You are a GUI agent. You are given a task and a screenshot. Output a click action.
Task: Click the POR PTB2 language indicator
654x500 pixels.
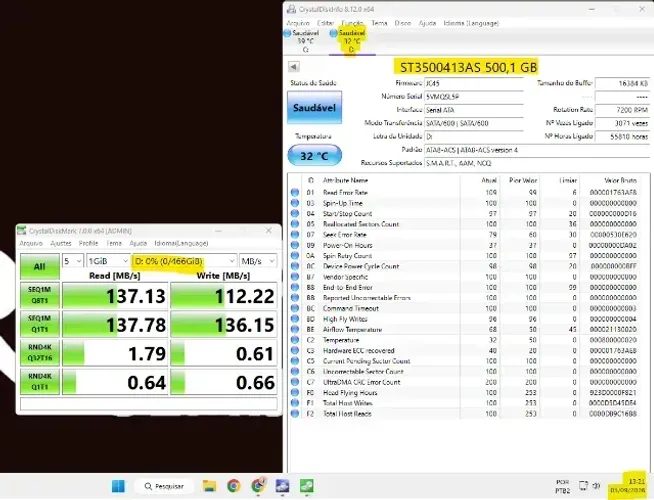[x=562, y=486]
